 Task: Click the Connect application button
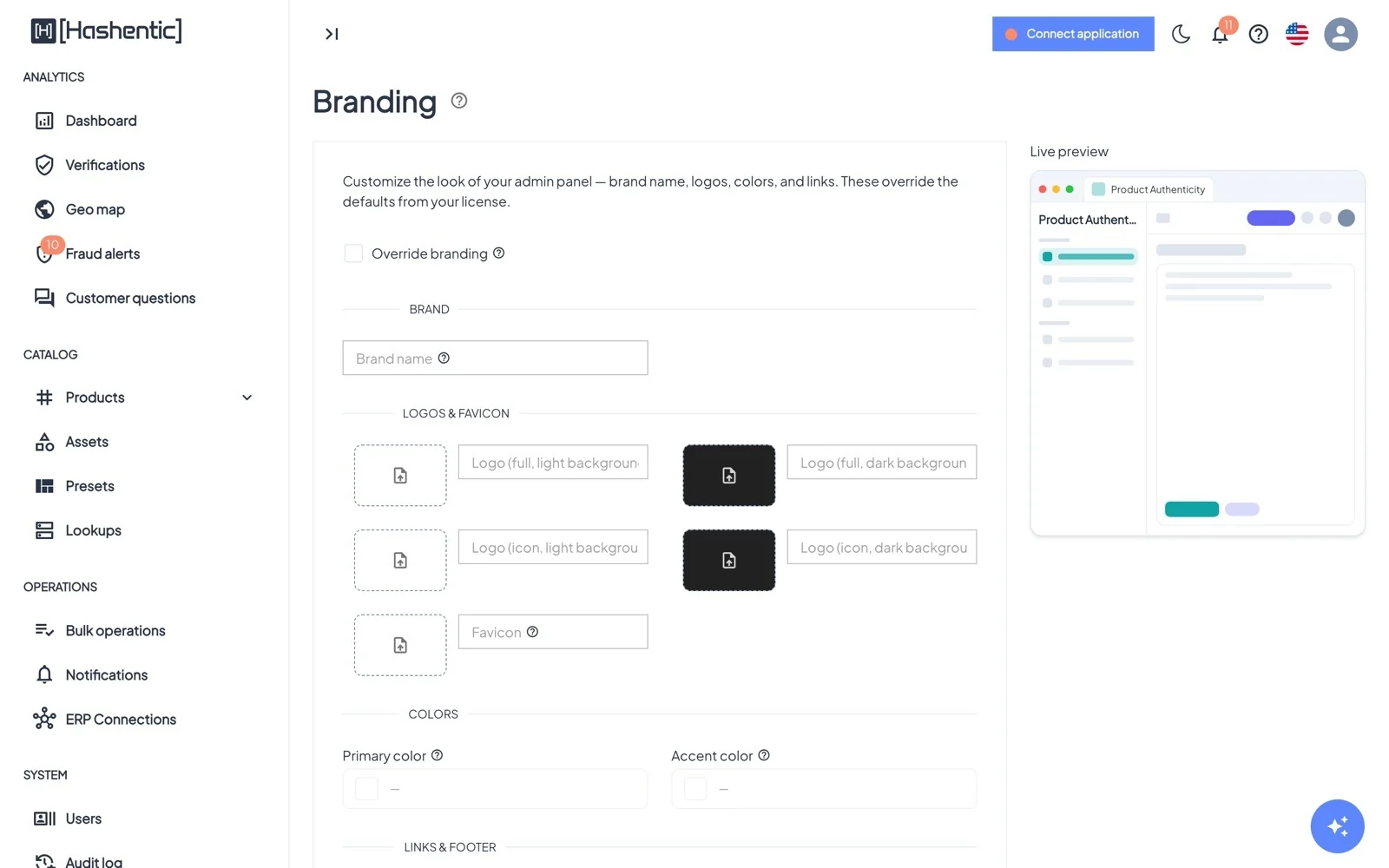point(1073,34)
